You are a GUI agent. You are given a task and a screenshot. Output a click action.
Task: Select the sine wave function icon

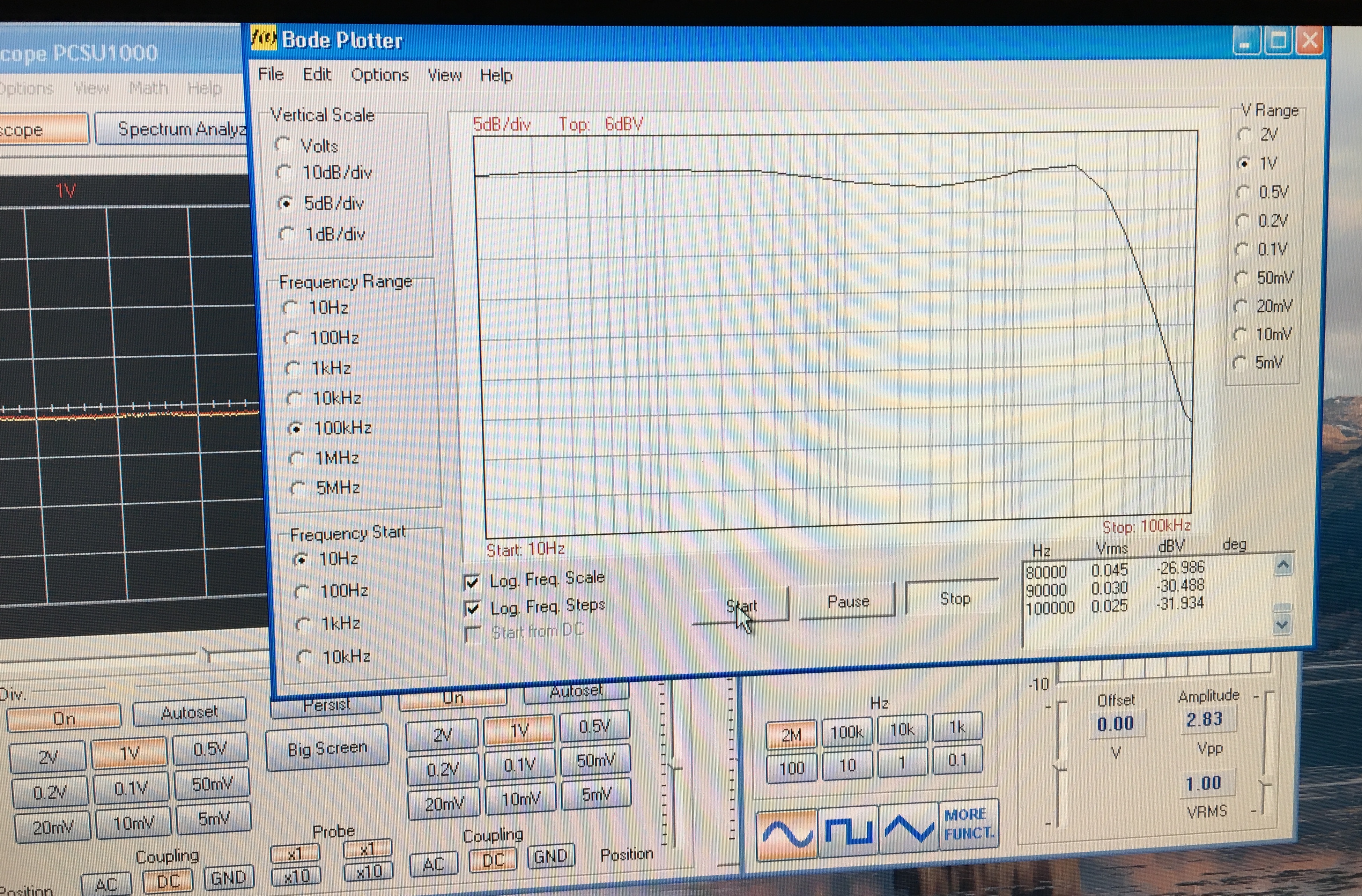point(787,835)
